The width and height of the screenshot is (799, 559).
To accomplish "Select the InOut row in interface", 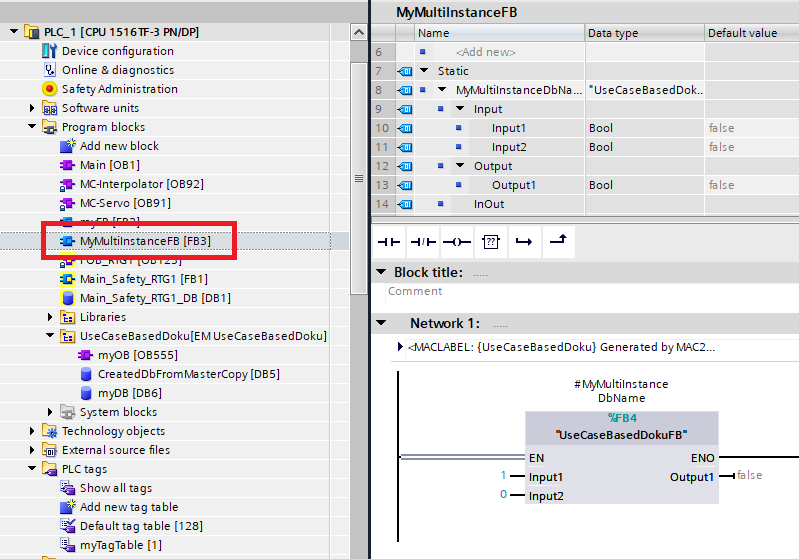I will coord(489,204).
